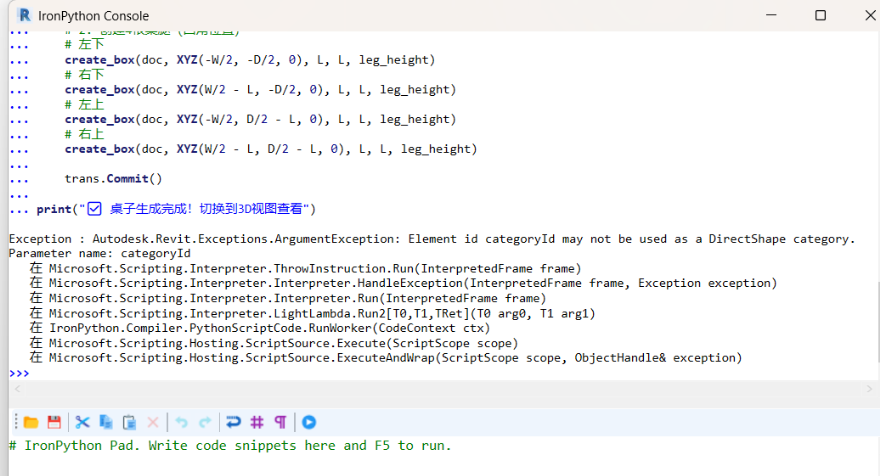
Task: Click the ScriptSource.ExecuteAndWrap stack trace line
Action: 386,358
